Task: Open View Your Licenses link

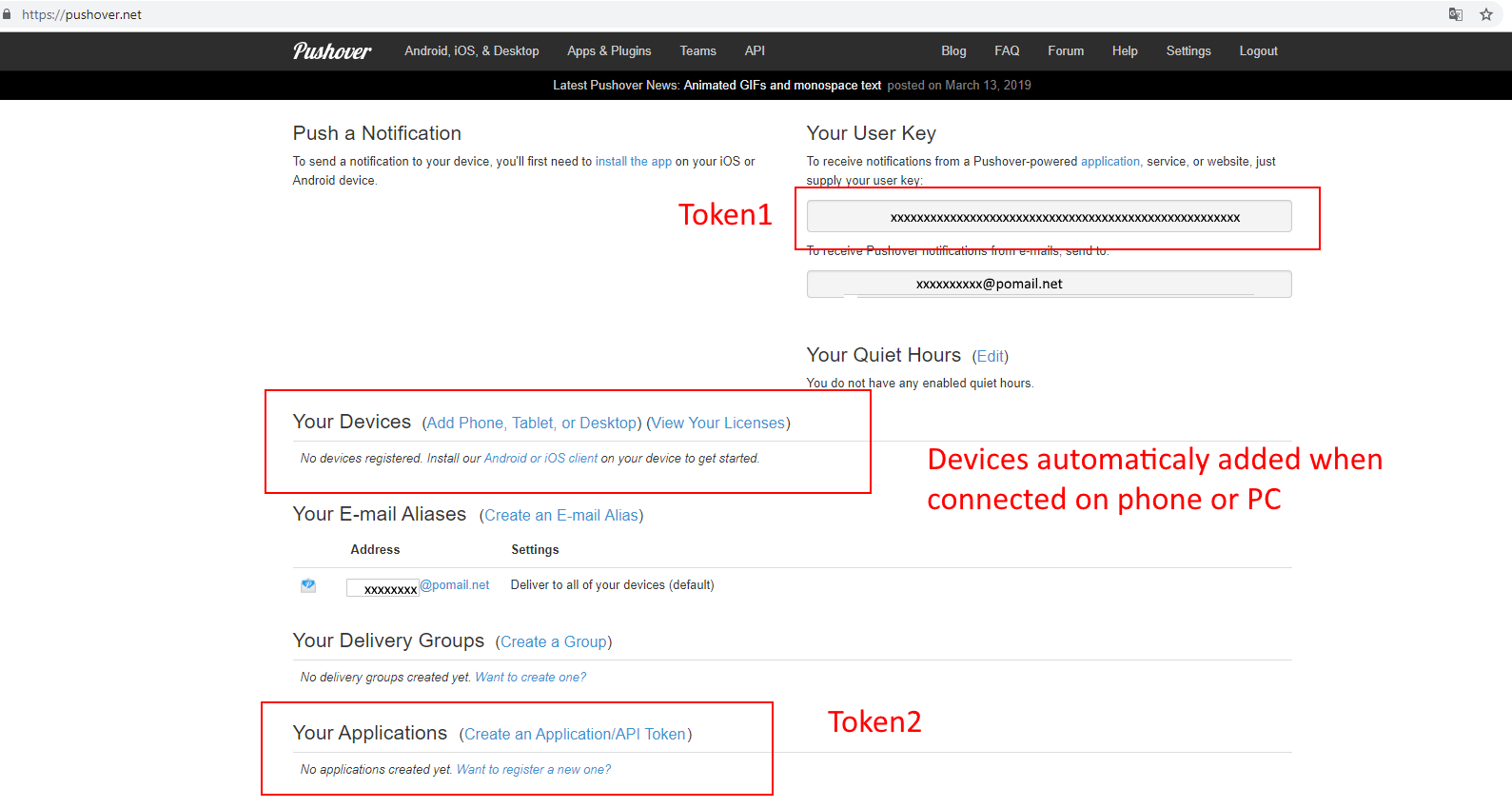Action: (717, 424)
